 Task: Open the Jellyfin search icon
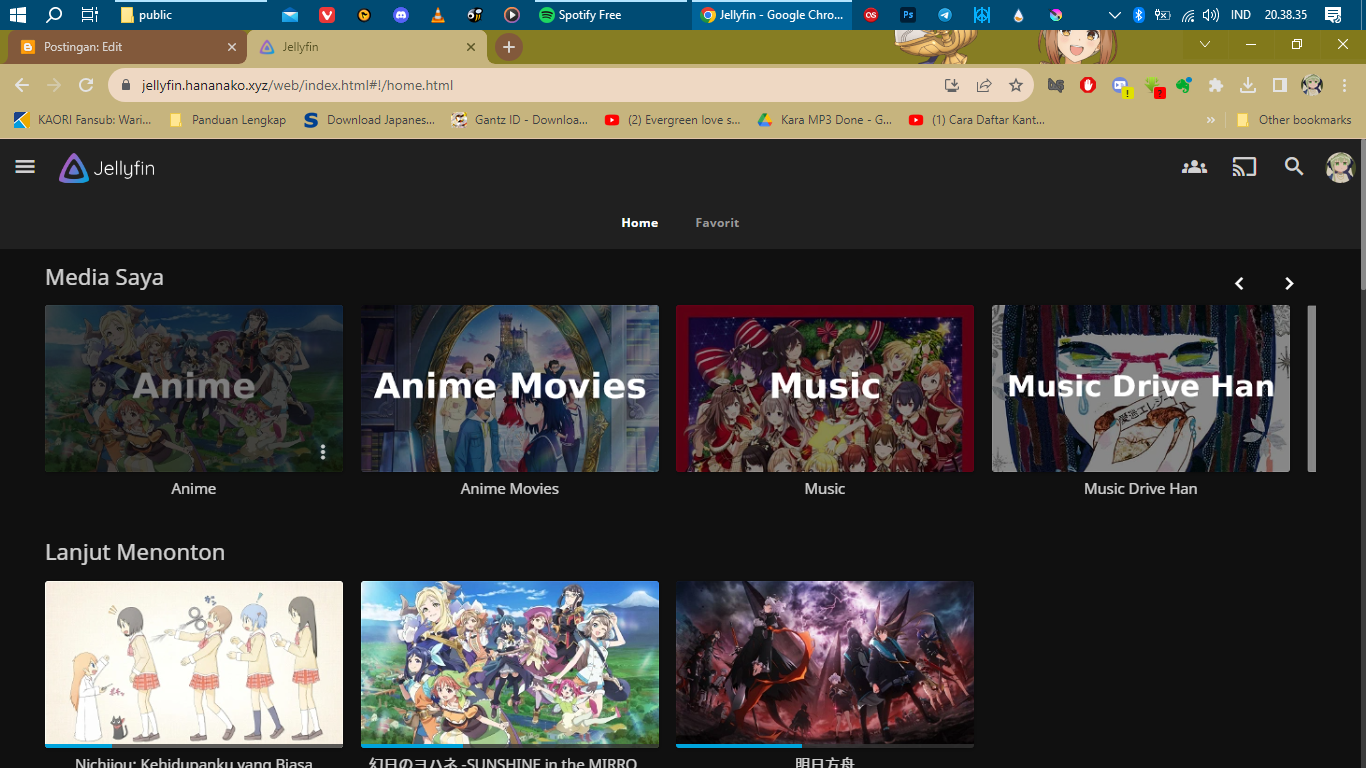pos(1294,167)
